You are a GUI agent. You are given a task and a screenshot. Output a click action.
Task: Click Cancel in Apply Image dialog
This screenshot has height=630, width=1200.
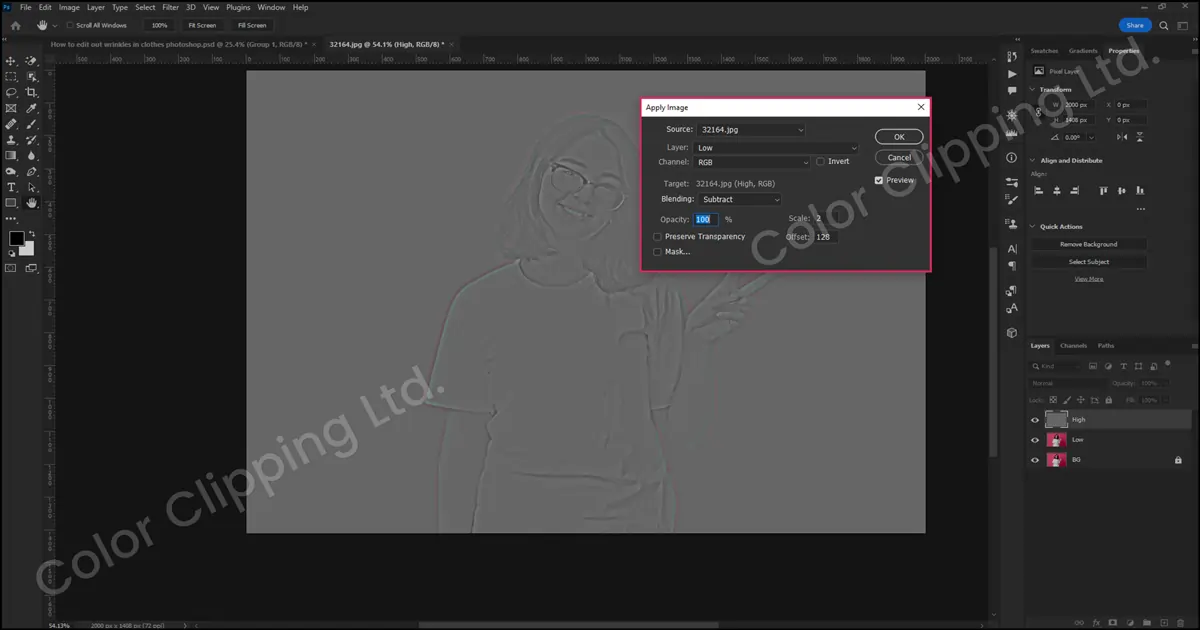click(x=899, y=157)
